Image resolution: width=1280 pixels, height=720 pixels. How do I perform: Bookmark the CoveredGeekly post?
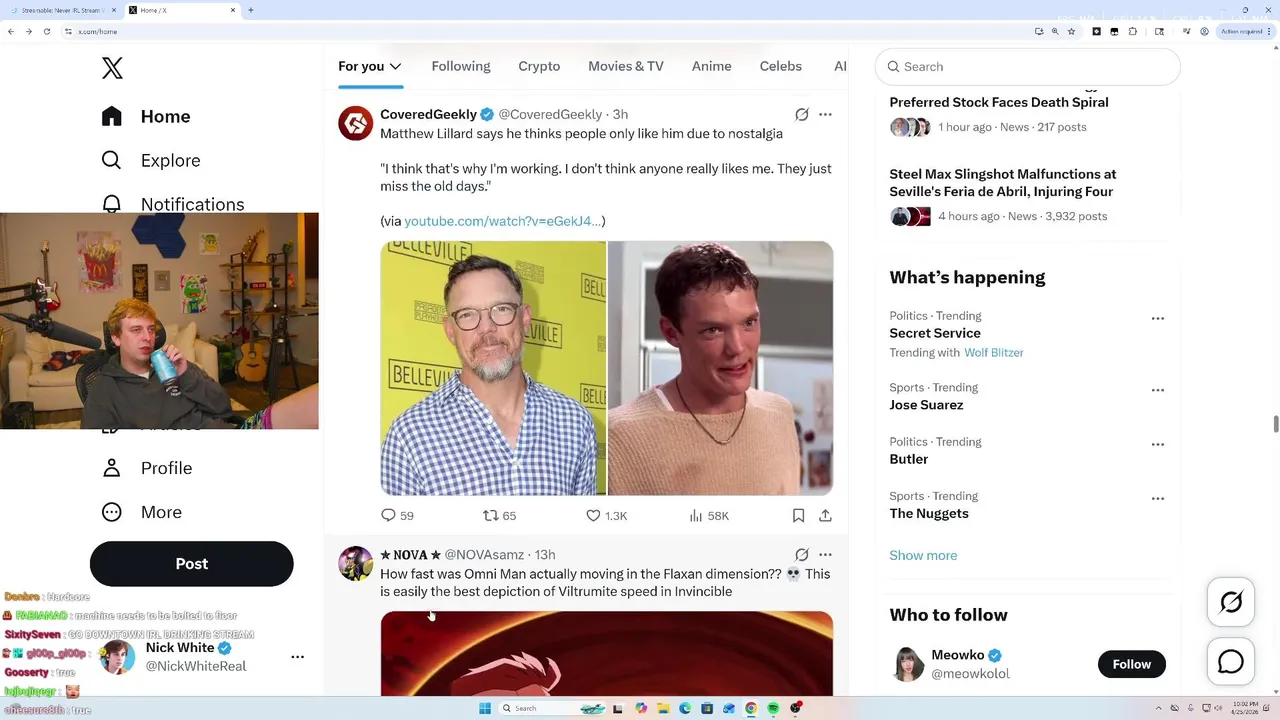(x=798, y=515)
